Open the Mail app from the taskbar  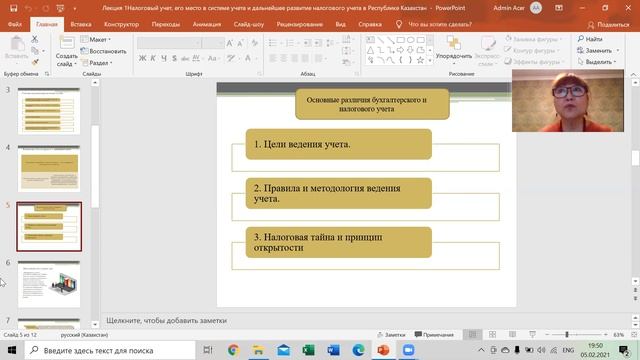283,350
